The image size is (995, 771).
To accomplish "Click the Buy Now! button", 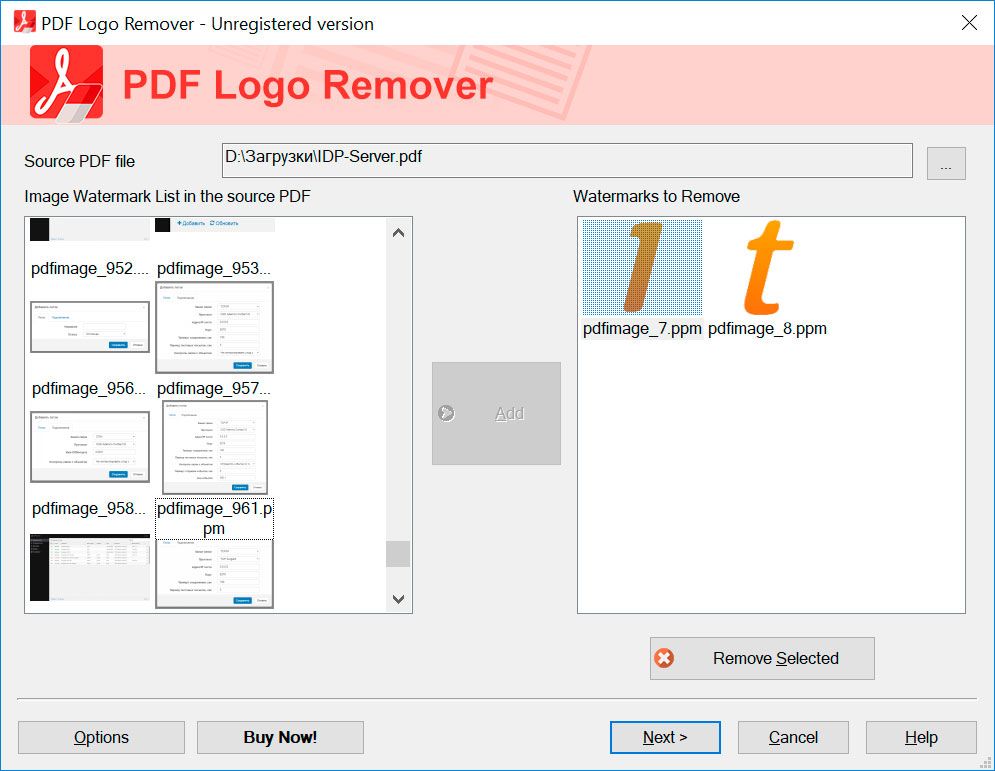I will click(x=279, y=737).
